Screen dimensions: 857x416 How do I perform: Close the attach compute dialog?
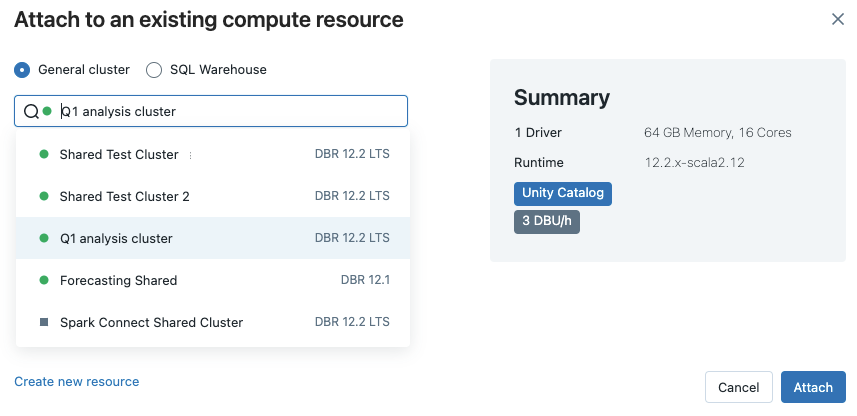click(838, 19)
